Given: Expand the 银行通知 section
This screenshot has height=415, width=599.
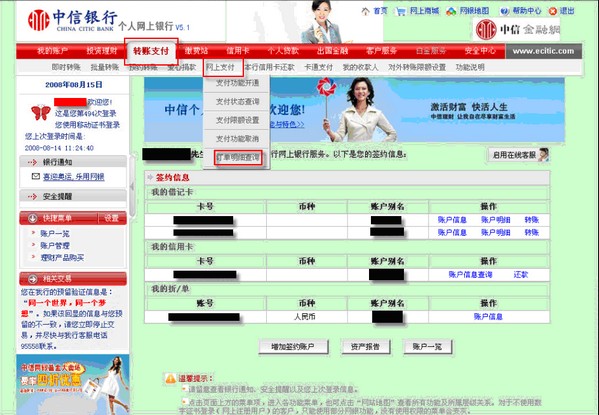Looking at the screenshot, I should click(73, 162).
